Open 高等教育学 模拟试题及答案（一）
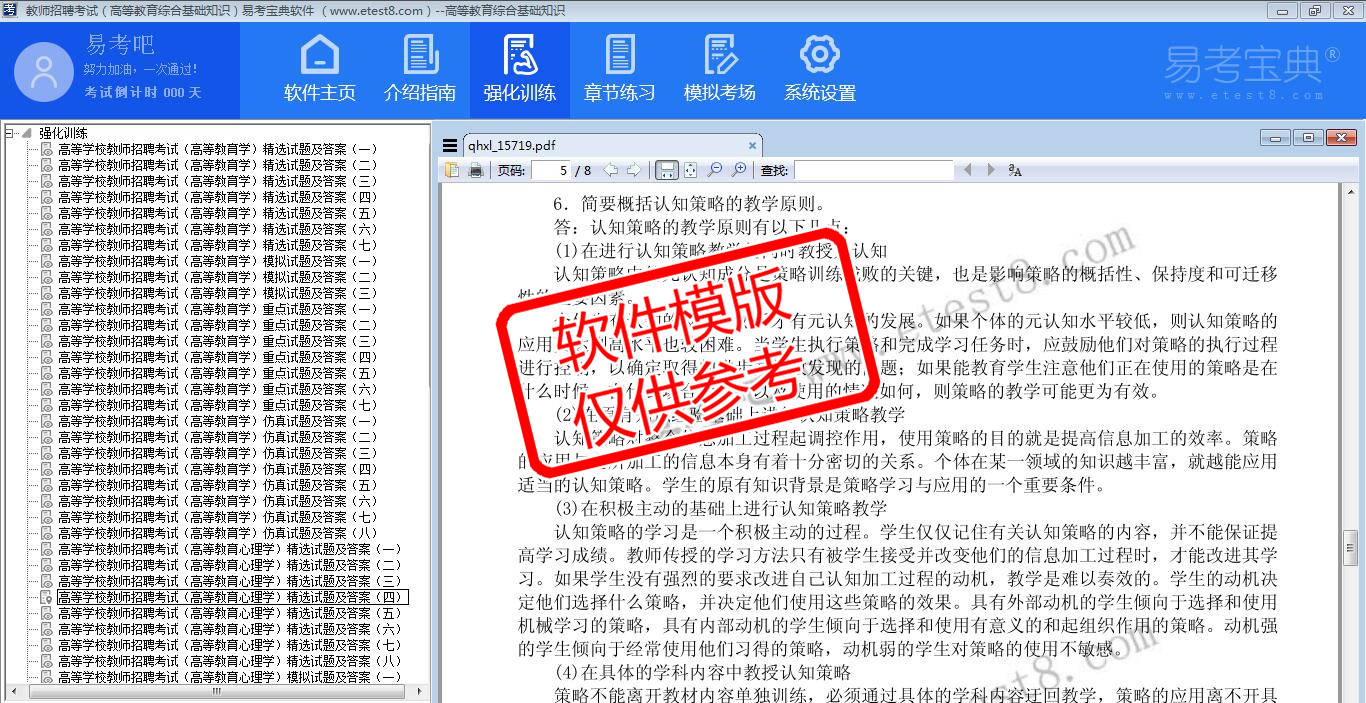The image size is (1366, 703). (x=218, y=261)
